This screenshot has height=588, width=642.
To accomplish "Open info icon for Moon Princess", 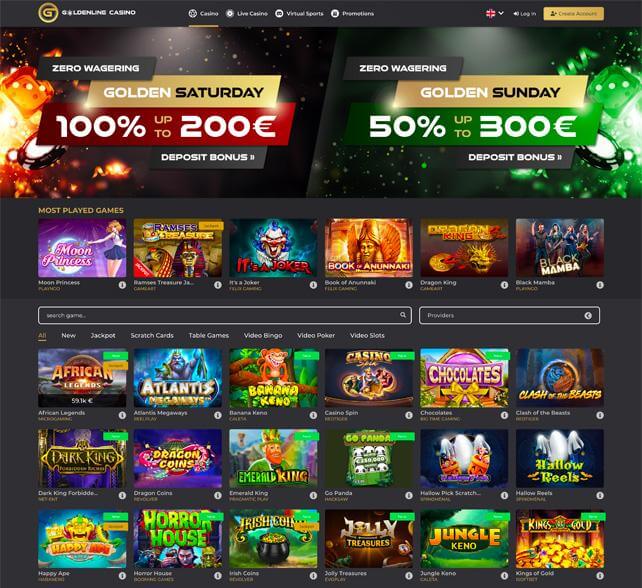I will click(x=122, y=285).
